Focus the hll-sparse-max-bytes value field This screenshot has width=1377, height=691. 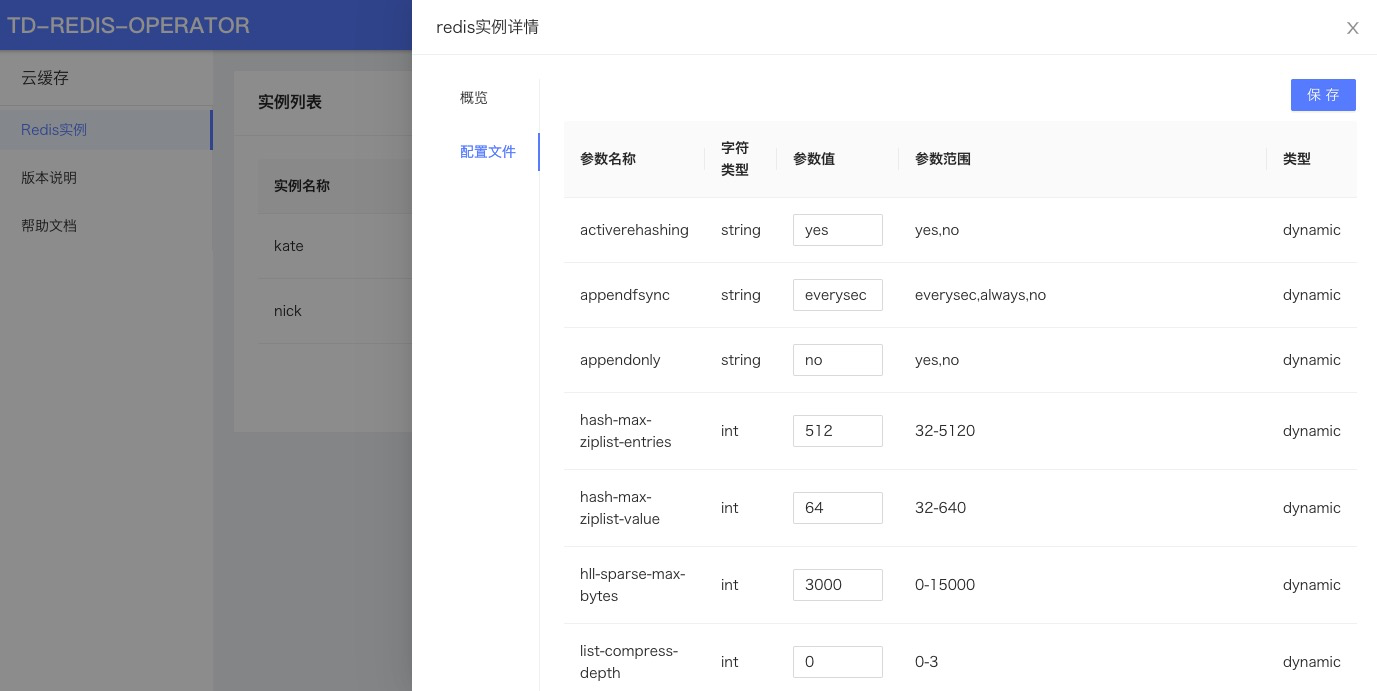(838, 585)
